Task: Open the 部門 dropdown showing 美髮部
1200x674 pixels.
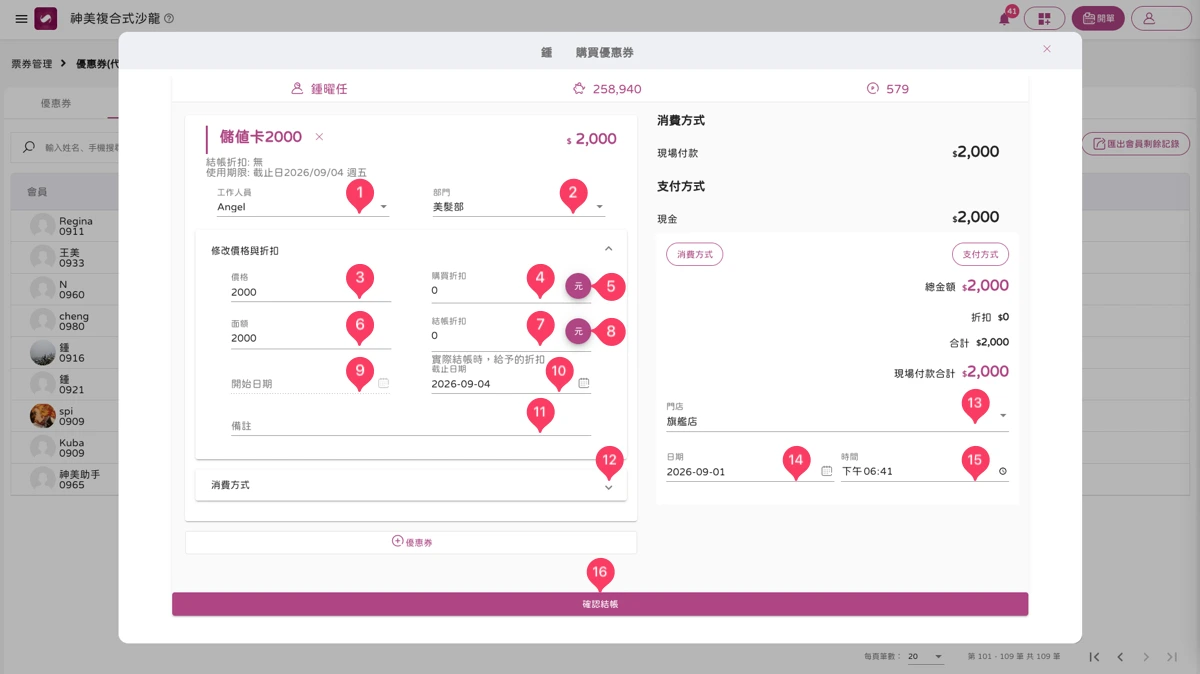Action: click(518, 207)
